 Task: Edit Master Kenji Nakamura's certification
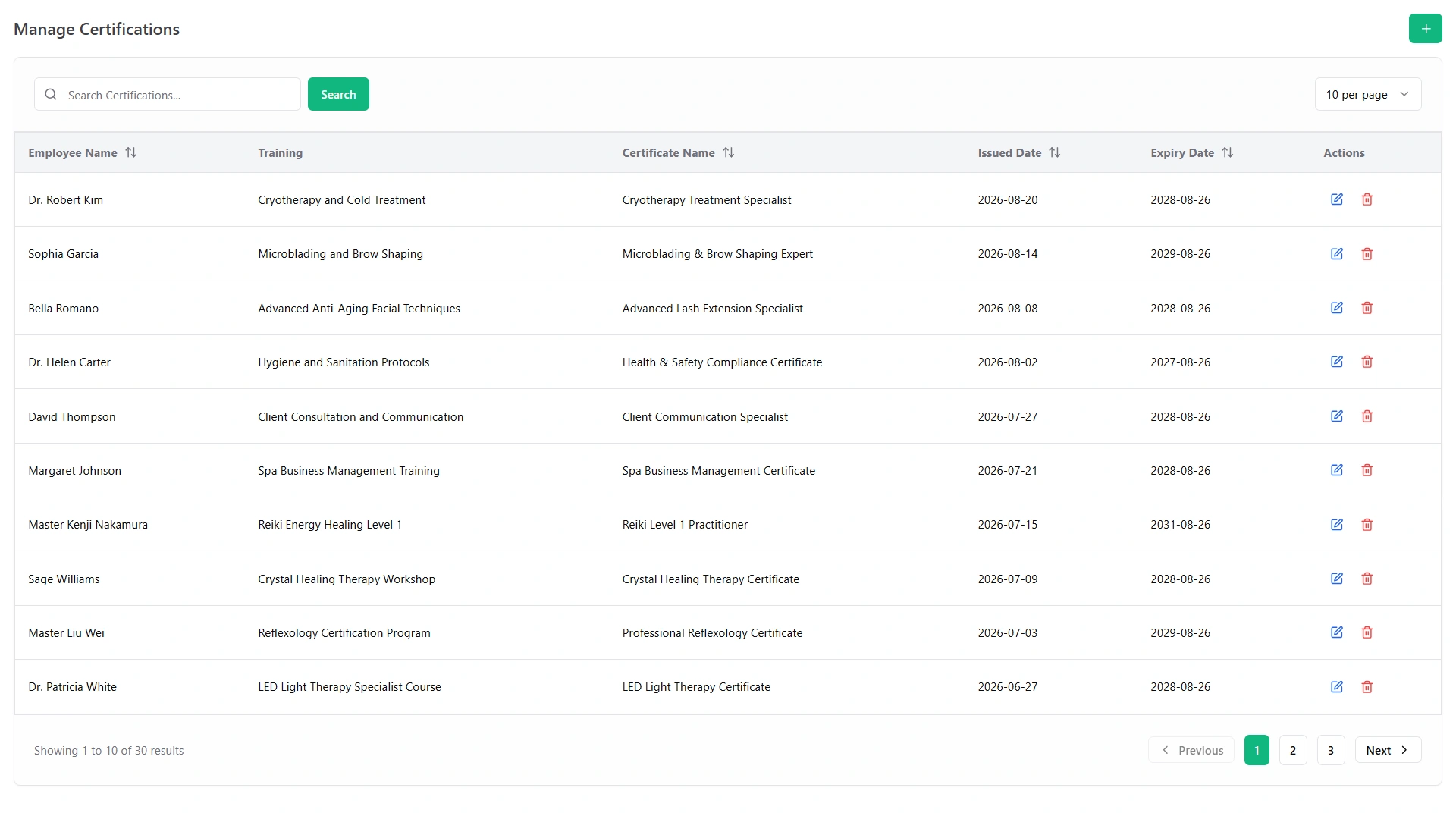(x=1337, y=525)
